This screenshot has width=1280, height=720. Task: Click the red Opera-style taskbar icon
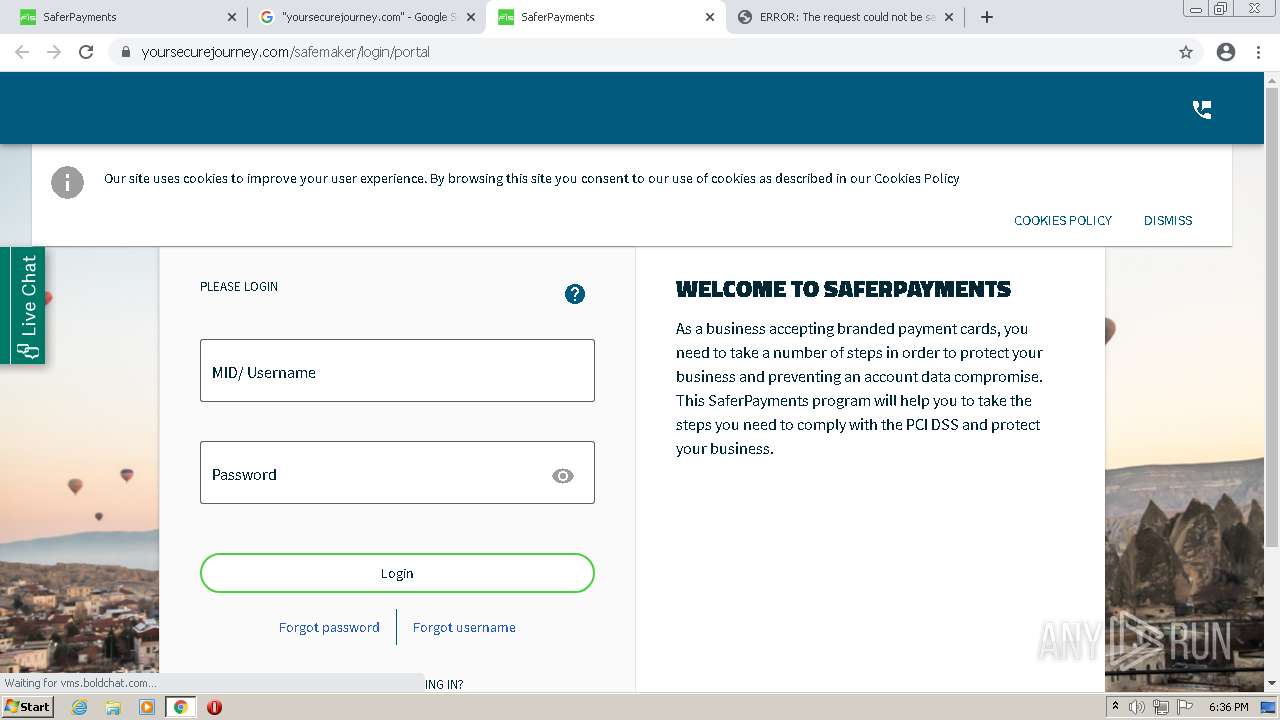pos(214,707)
